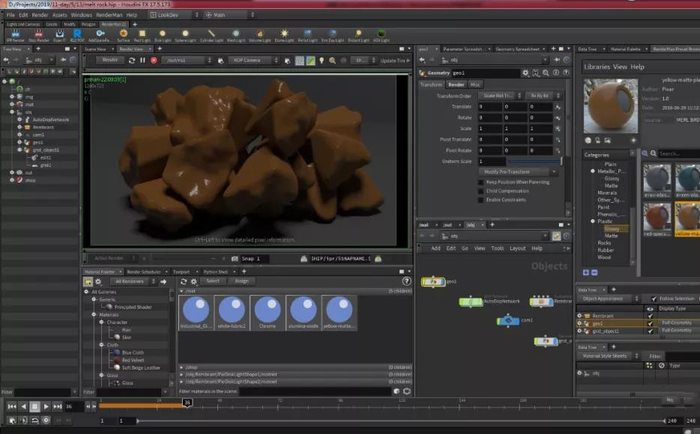Viewport: 700px width, 434px height.
Task: Collapse the /mat section in the material palette
Action: point(182,291)
